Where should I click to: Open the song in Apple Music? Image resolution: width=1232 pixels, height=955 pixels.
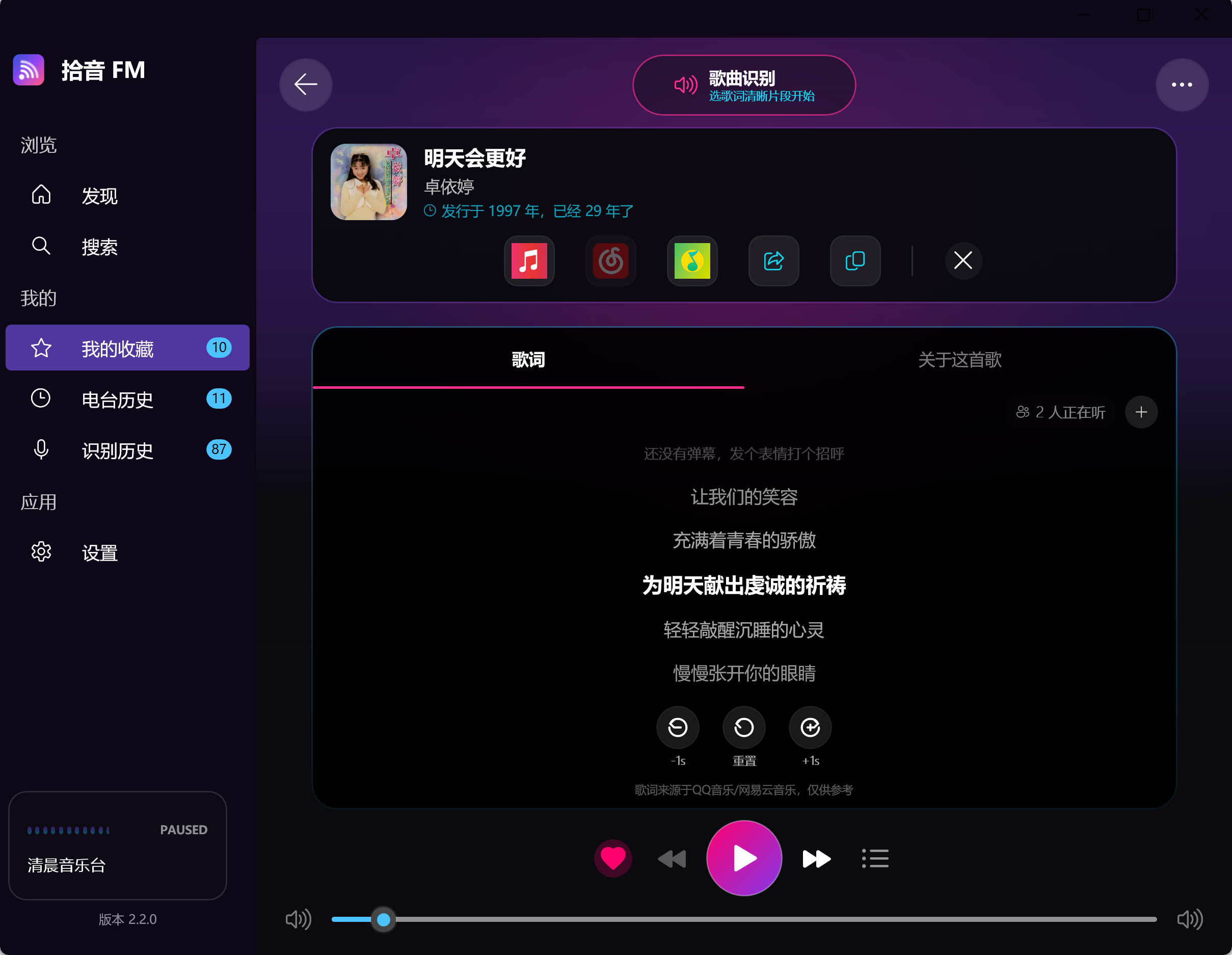click(529, 260)
